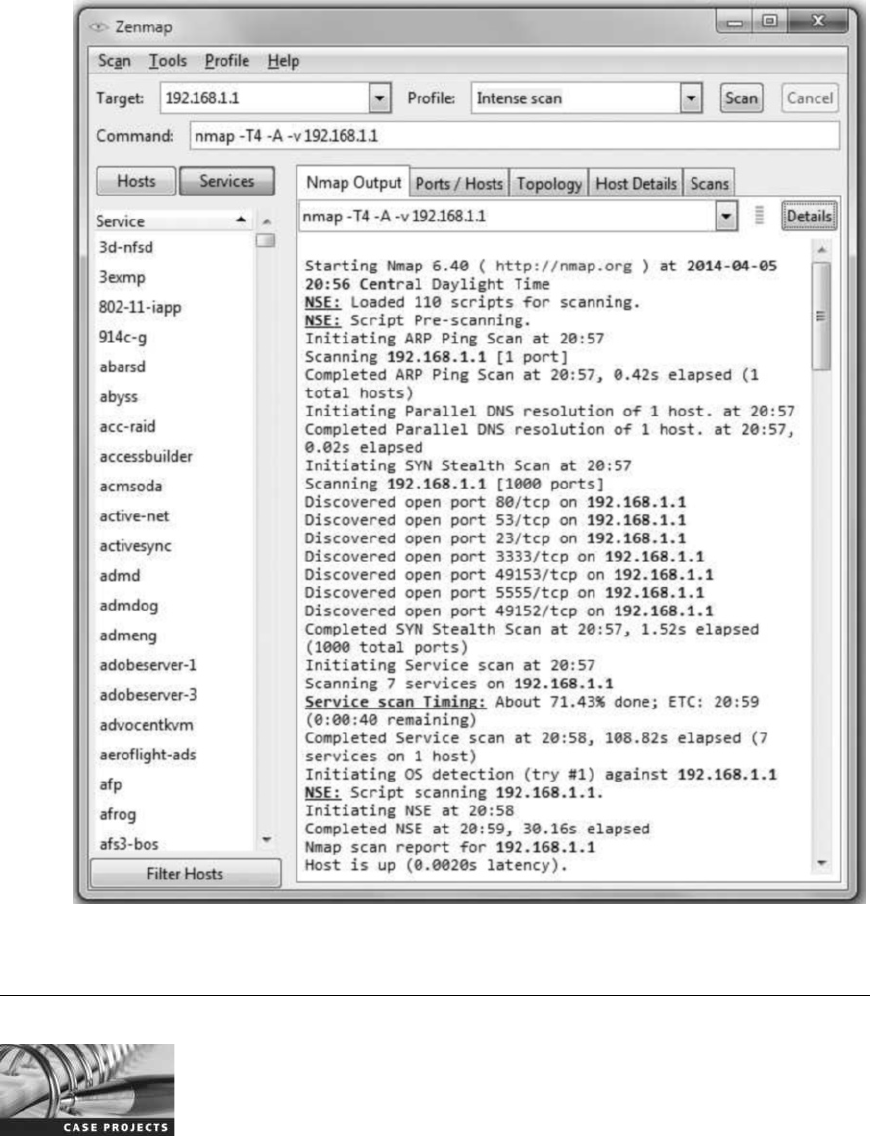
Task: Click the 'Host is up' output line
Action: [435, 865]
